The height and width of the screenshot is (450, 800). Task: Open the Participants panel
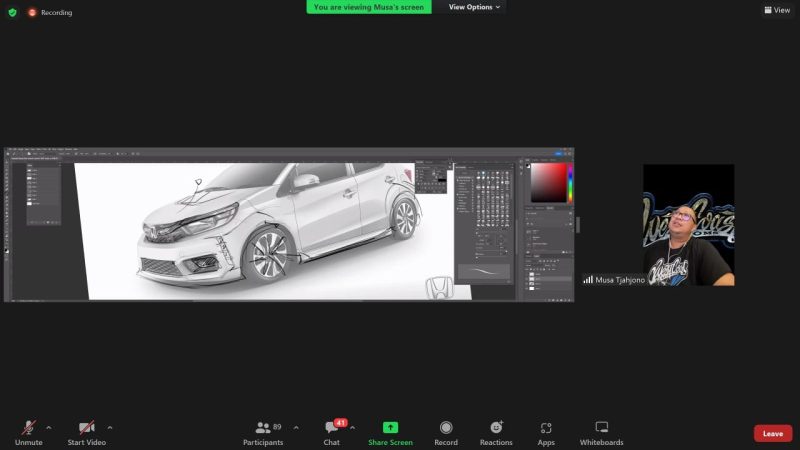click(263, 428)
